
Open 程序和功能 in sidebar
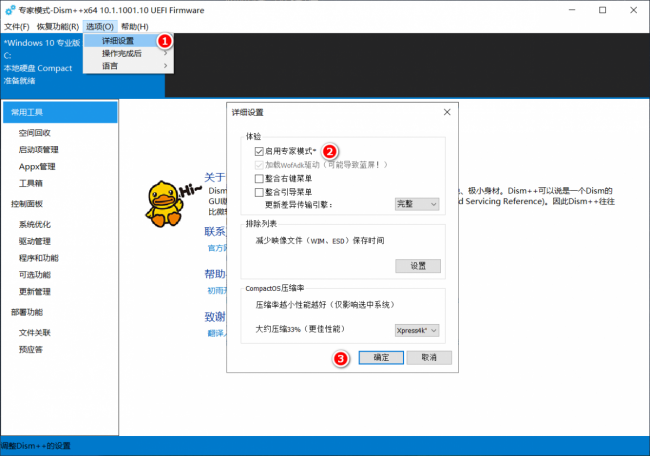[x=39, y=258]
